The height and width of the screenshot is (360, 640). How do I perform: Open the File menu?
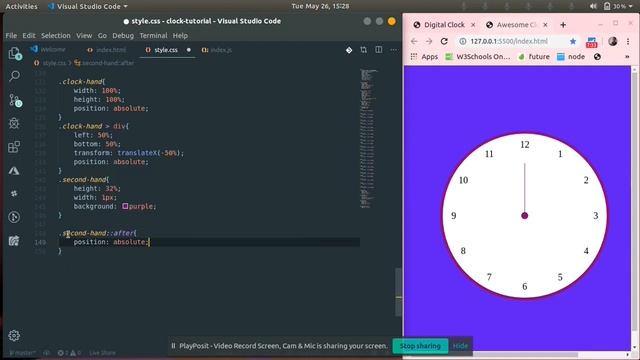[x=11, y=36]
